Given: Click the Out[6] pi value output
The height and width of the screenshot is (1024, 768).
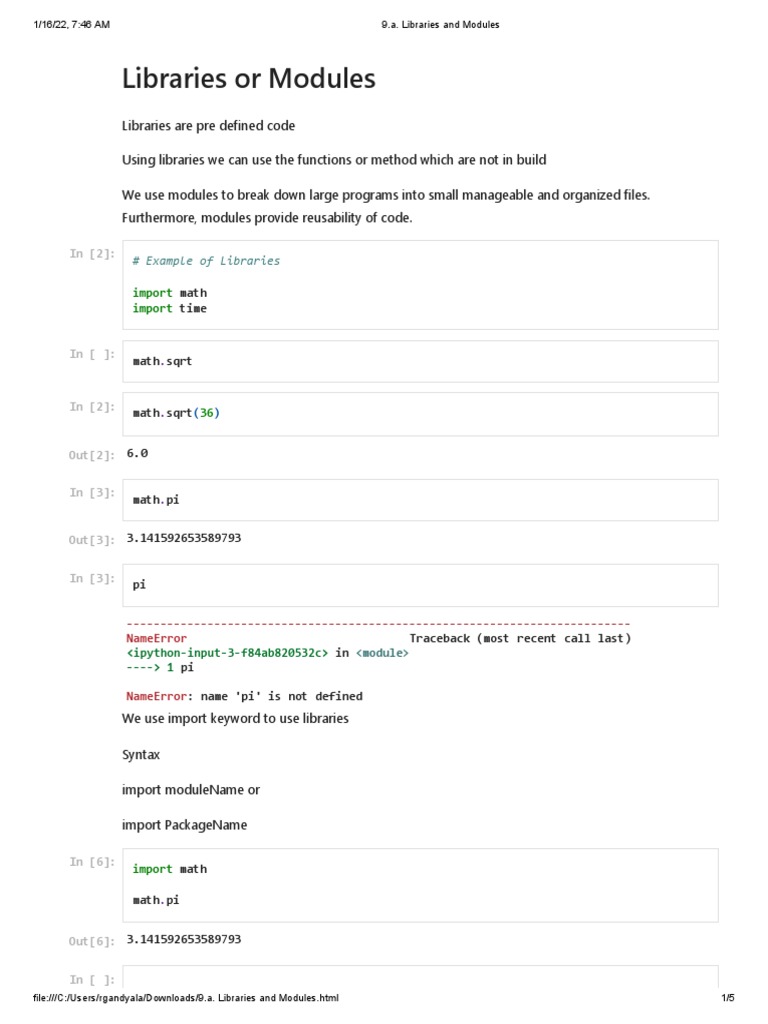Looking at the screenshot, I should [x=184, y=939].
